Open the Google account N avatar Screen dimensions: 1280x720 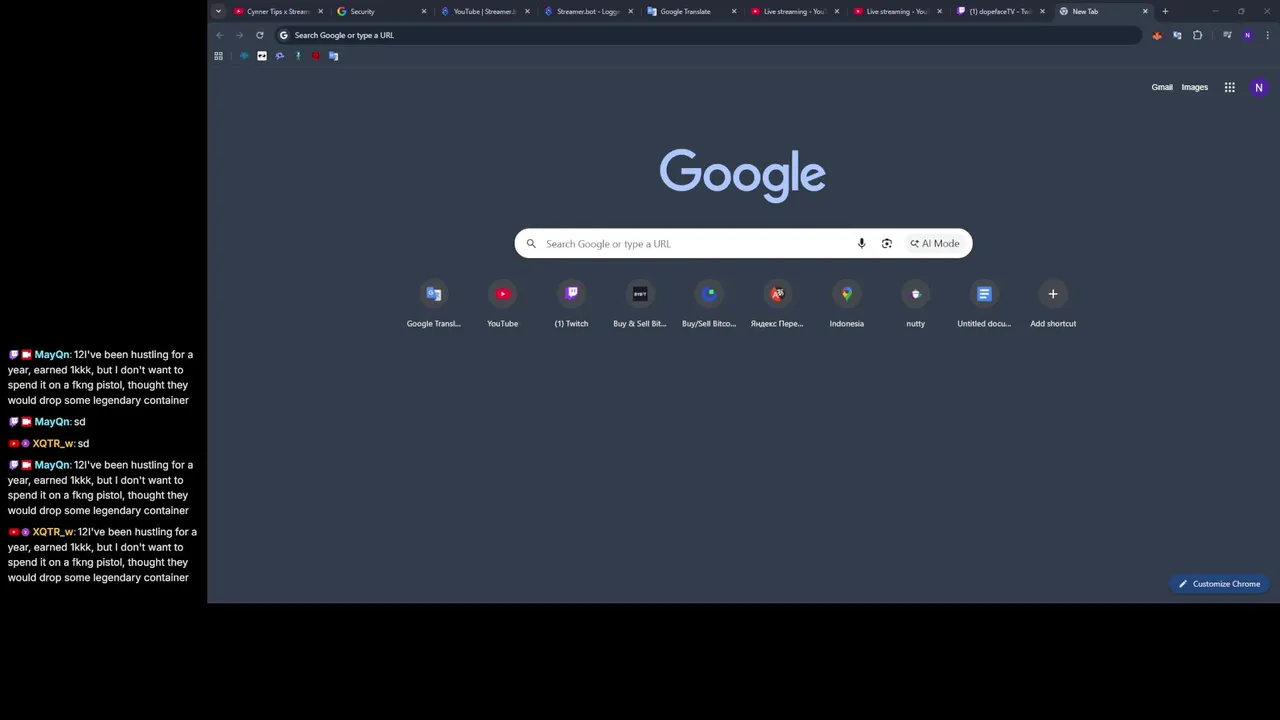(1259, 87)
